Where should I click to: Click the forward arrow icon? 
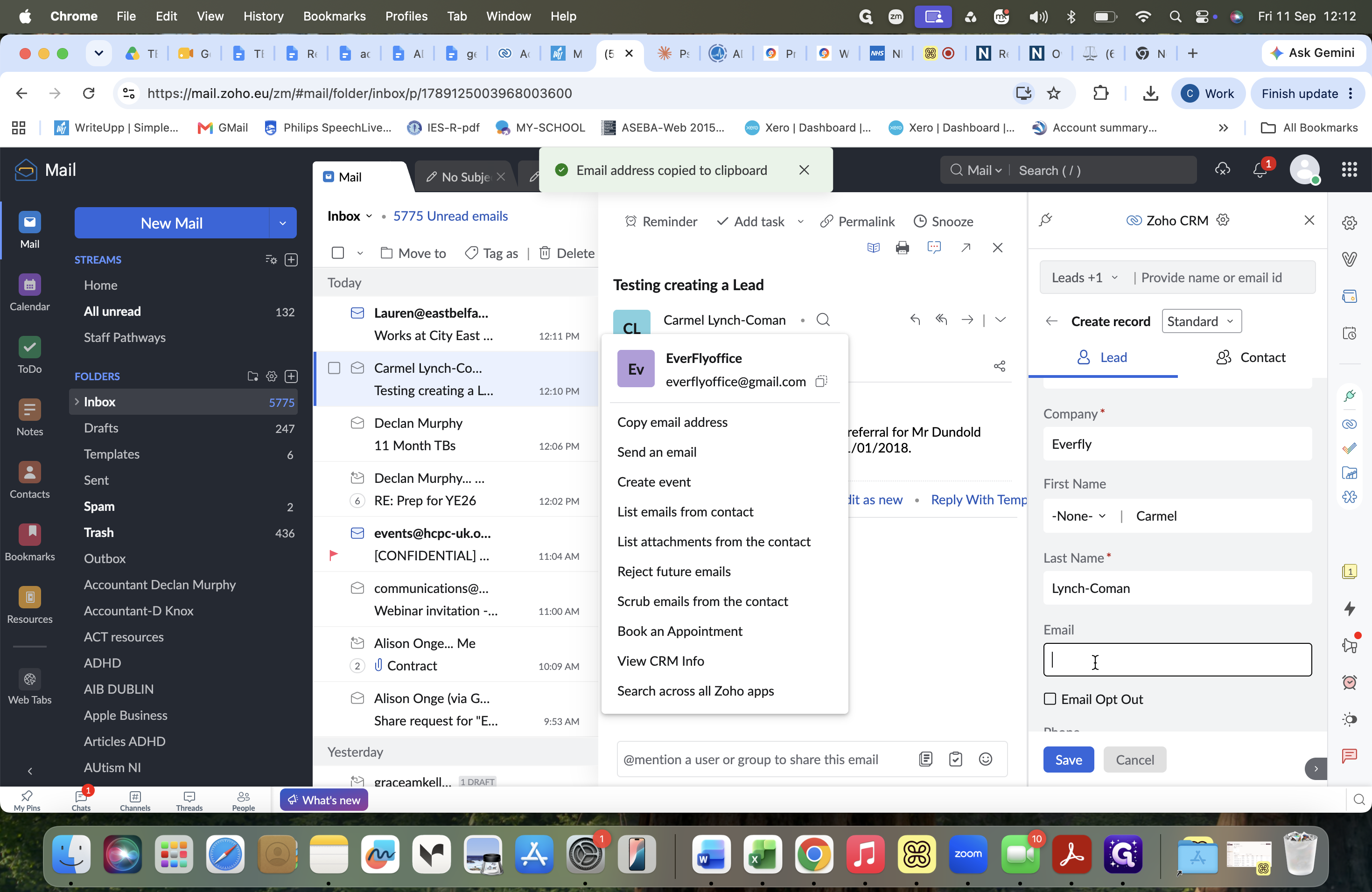(x=967, y=319)
